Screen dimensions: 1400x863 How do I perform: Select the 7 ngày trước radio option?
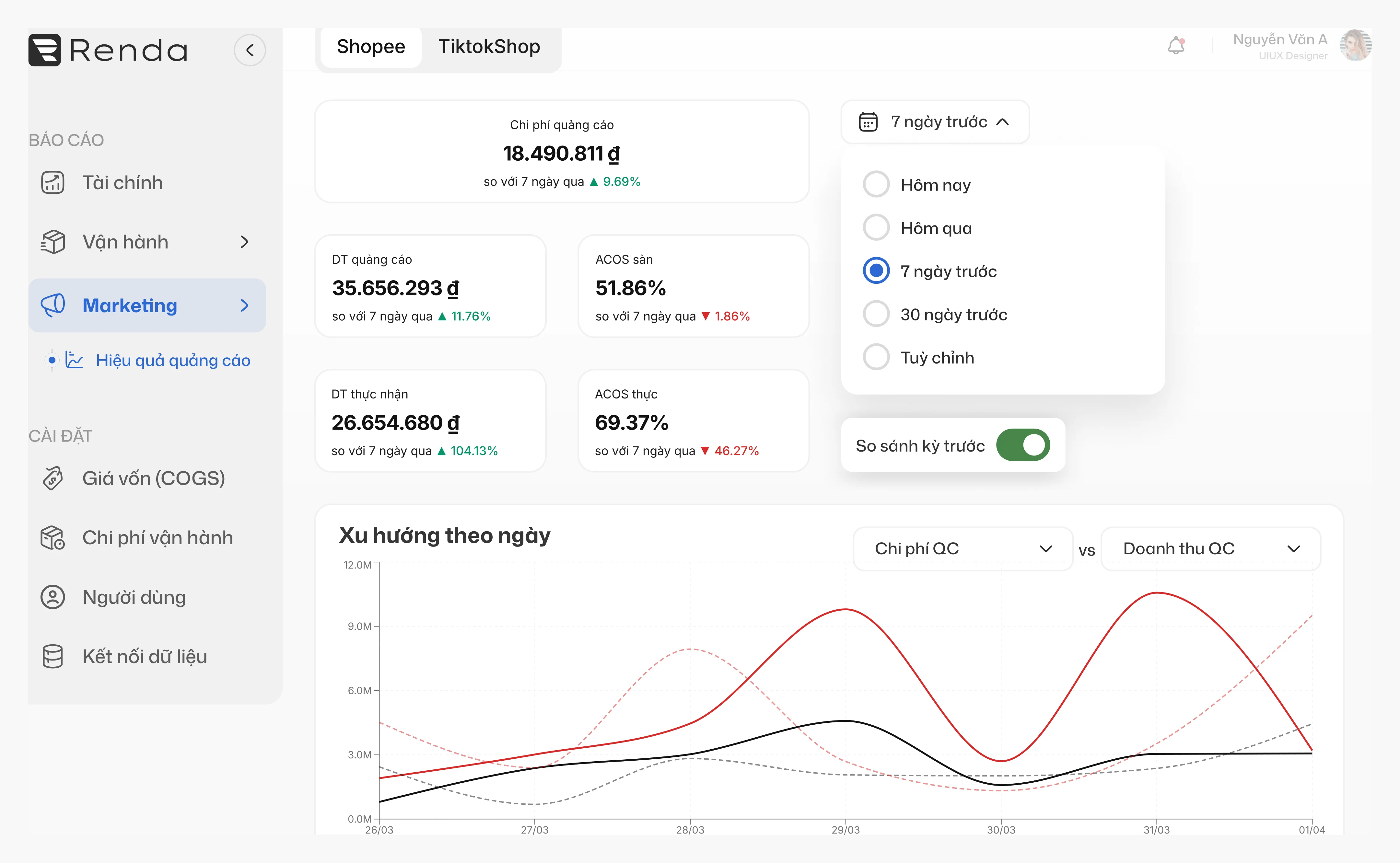[876, 270]
